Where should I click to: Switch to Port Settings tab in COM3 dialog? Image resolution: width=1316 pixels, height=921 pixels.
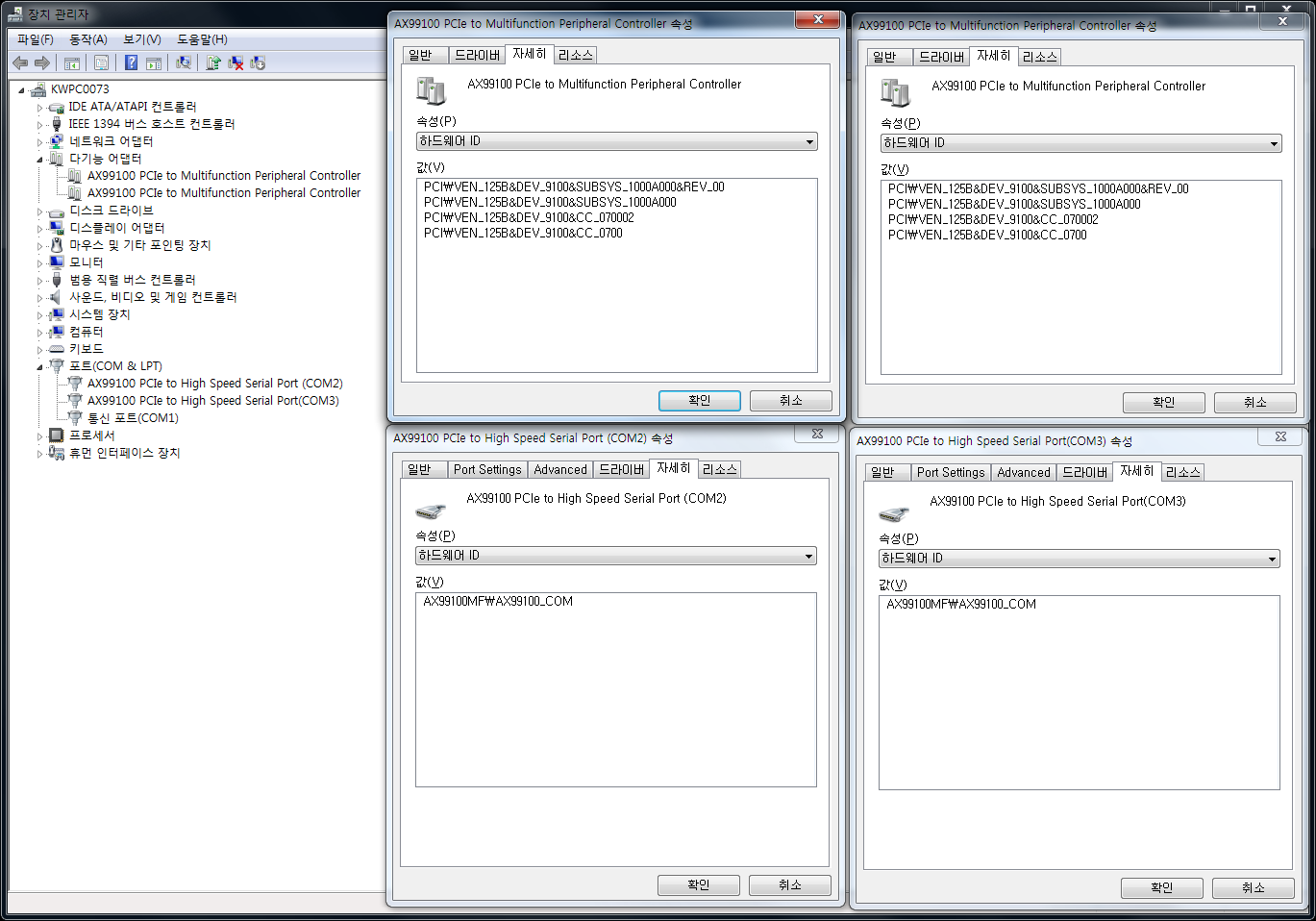click(951, 473)
